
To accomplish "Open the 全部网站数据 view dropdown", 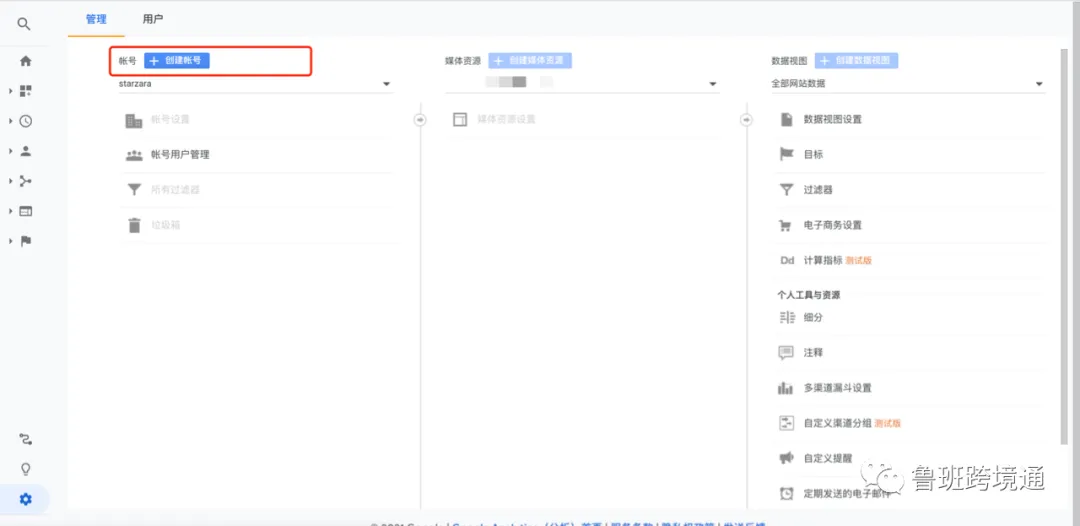I will [908, 84].
